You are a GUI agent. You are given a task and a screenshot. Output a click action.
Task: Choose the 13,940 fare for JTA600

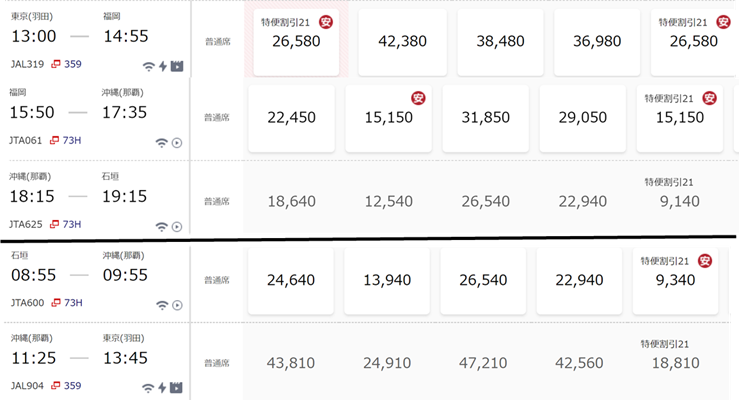(388, 281)
